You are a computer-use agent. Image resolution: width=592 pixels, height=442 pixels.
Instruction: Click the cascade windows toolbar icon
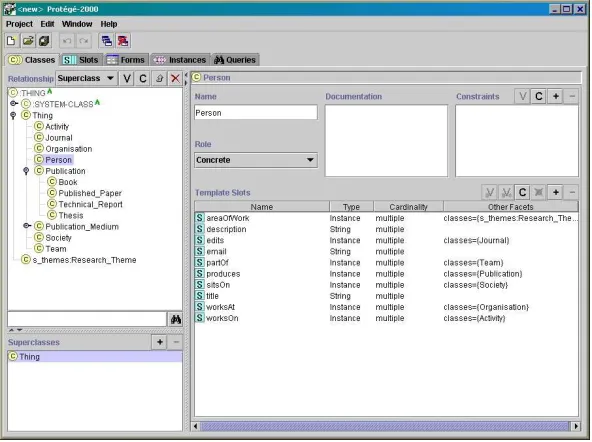click(107, 41)
